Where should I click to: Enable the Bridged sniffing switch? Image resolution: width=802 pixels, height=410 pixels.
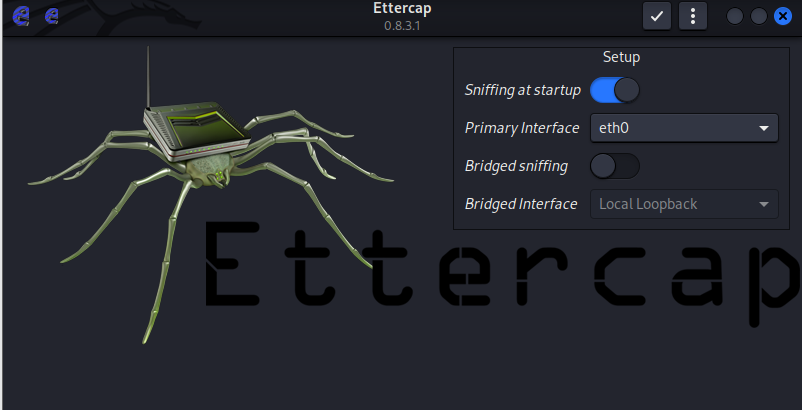coord(614,166)
